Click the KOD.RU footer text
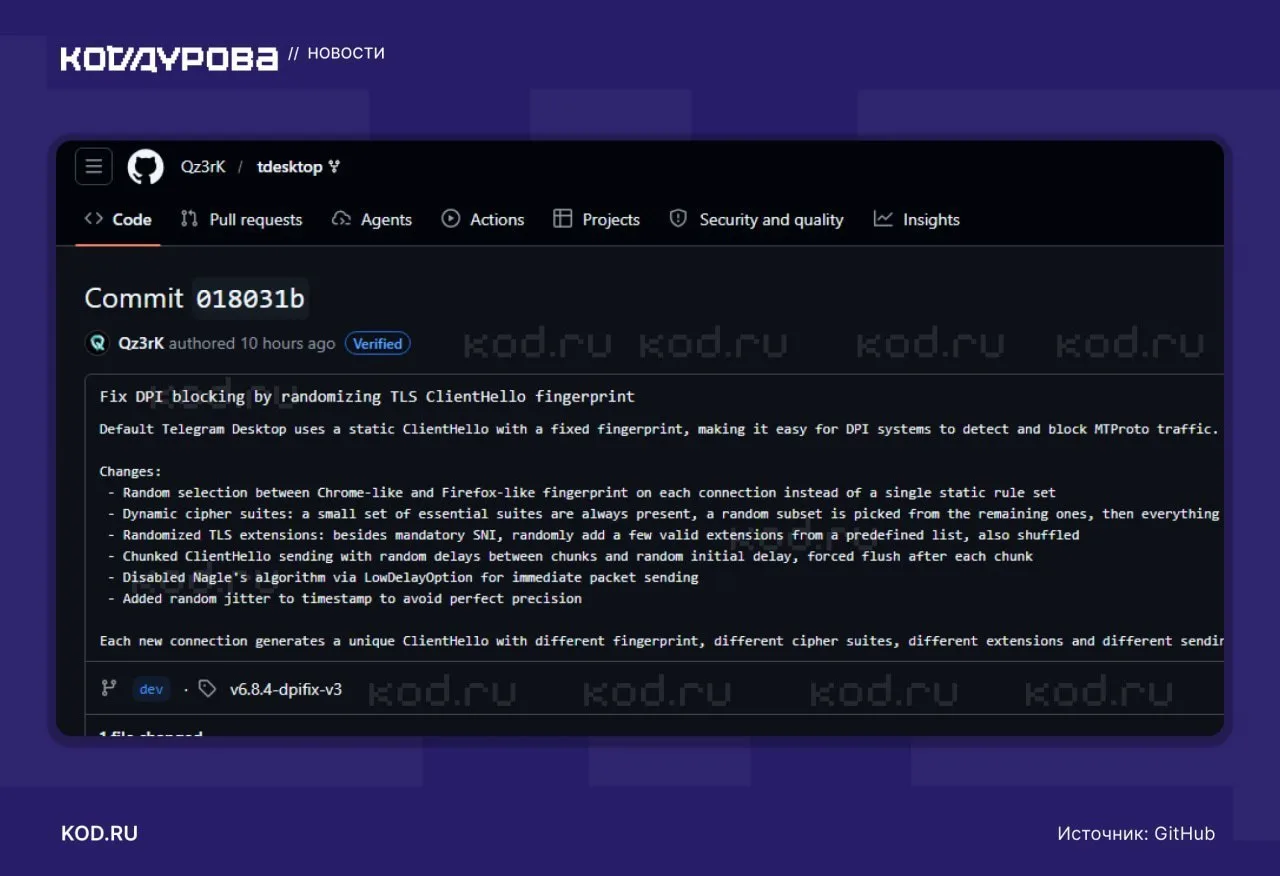The image size is (1280, 876). tap(99, 833)
